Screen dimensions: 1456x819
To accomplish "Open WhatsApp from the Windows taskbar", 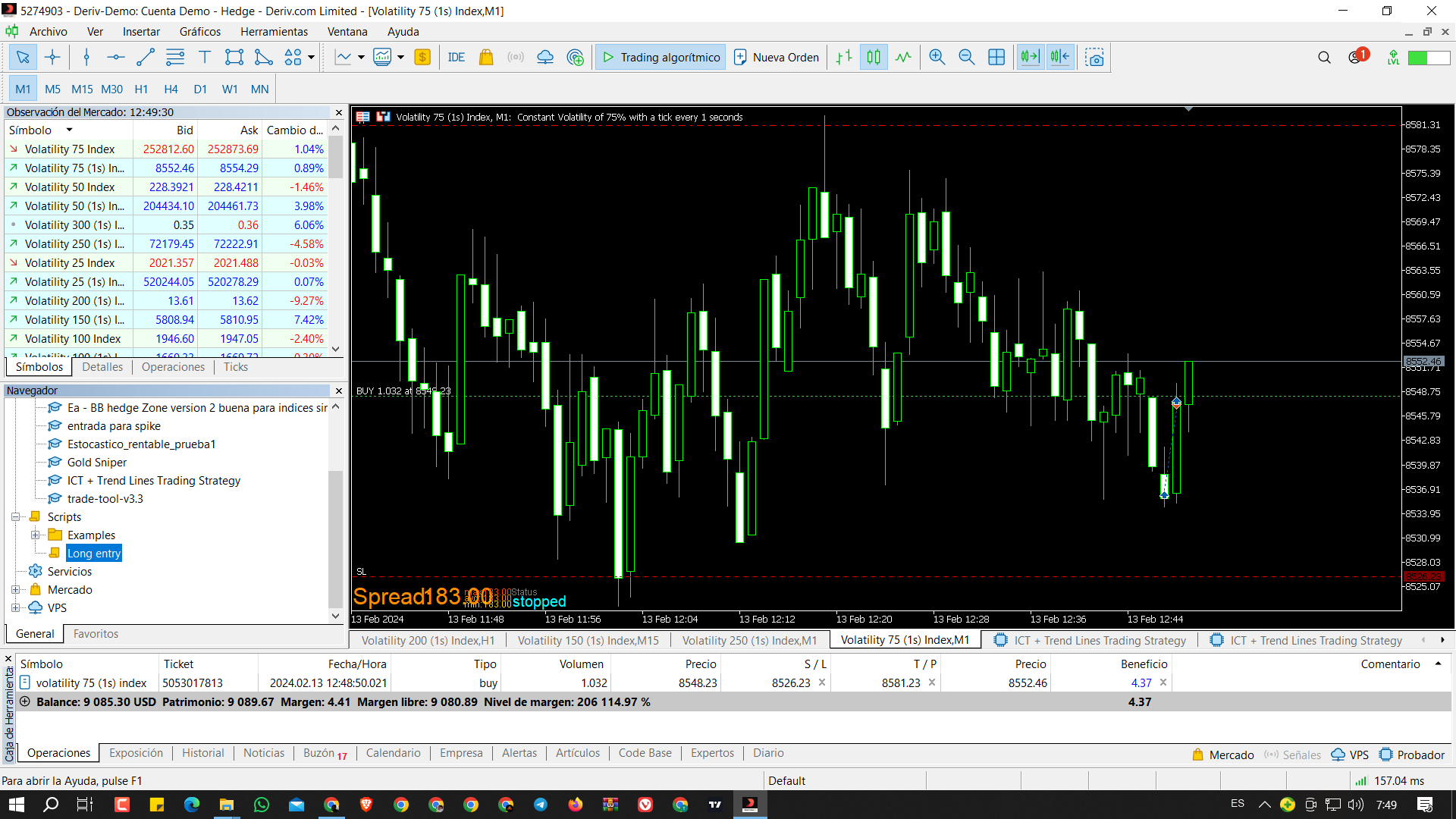I will pos(262,805).
